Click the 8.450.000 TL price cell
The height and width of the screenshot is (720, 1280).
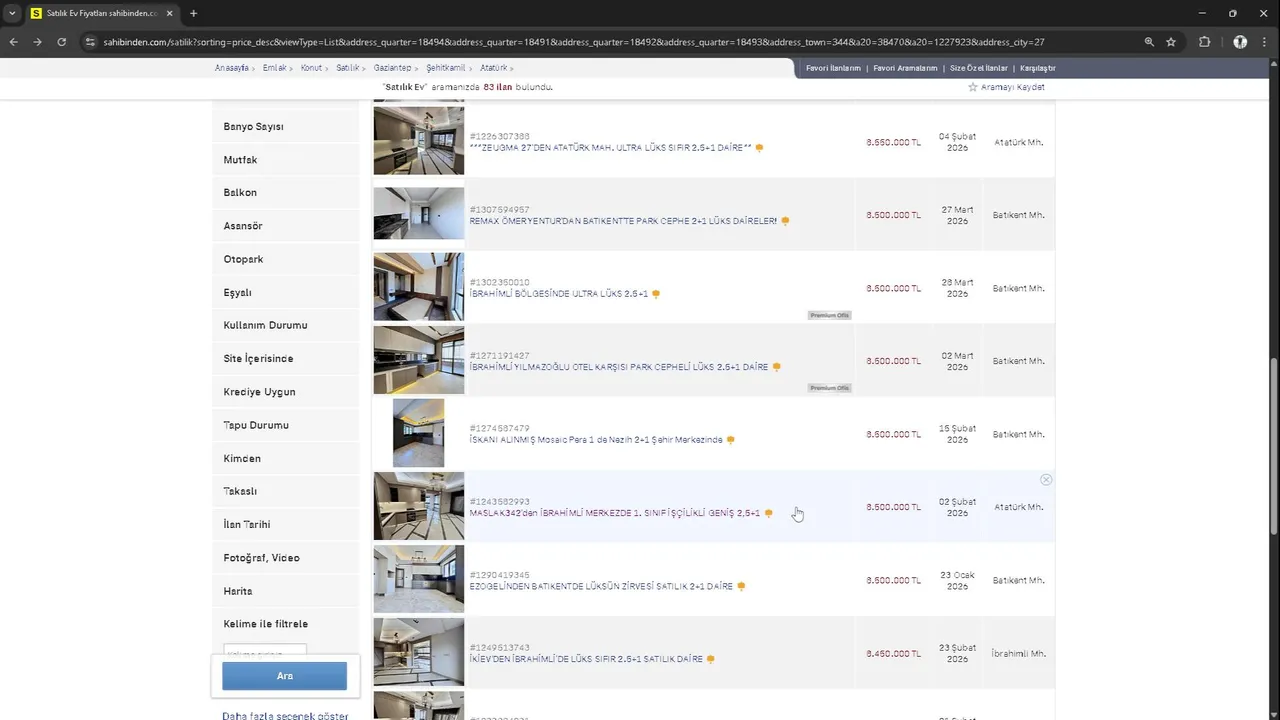click(893, 654)
